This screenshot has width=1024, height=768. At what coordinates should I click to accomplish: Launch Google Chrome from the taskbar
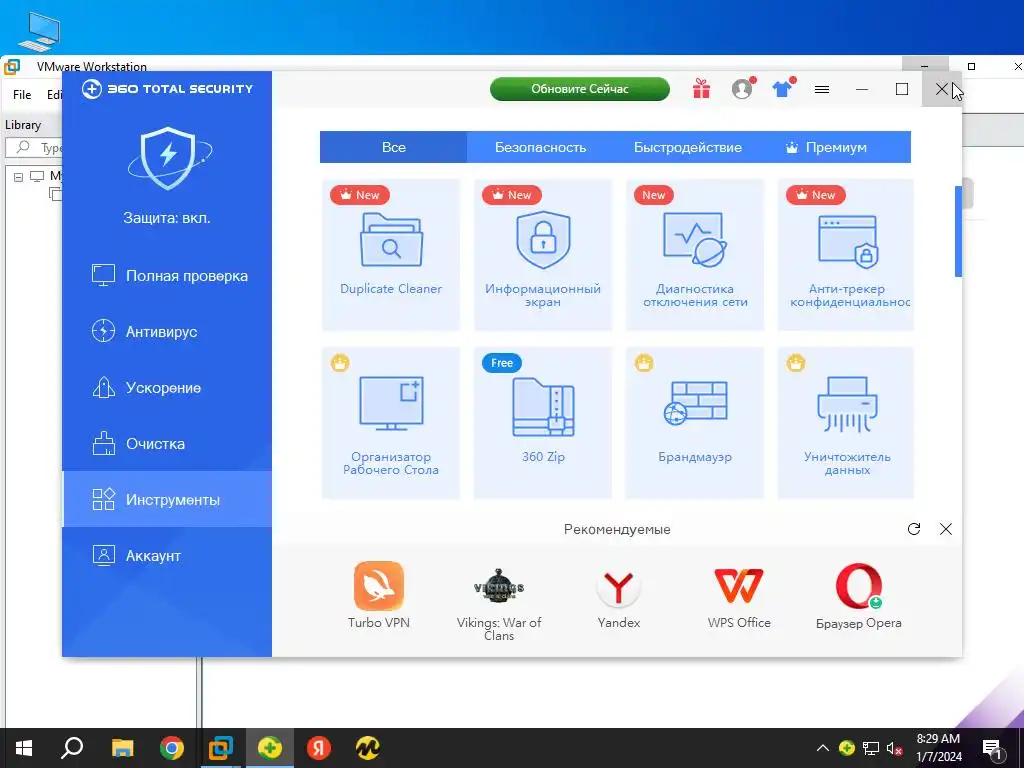coord(172,748)
